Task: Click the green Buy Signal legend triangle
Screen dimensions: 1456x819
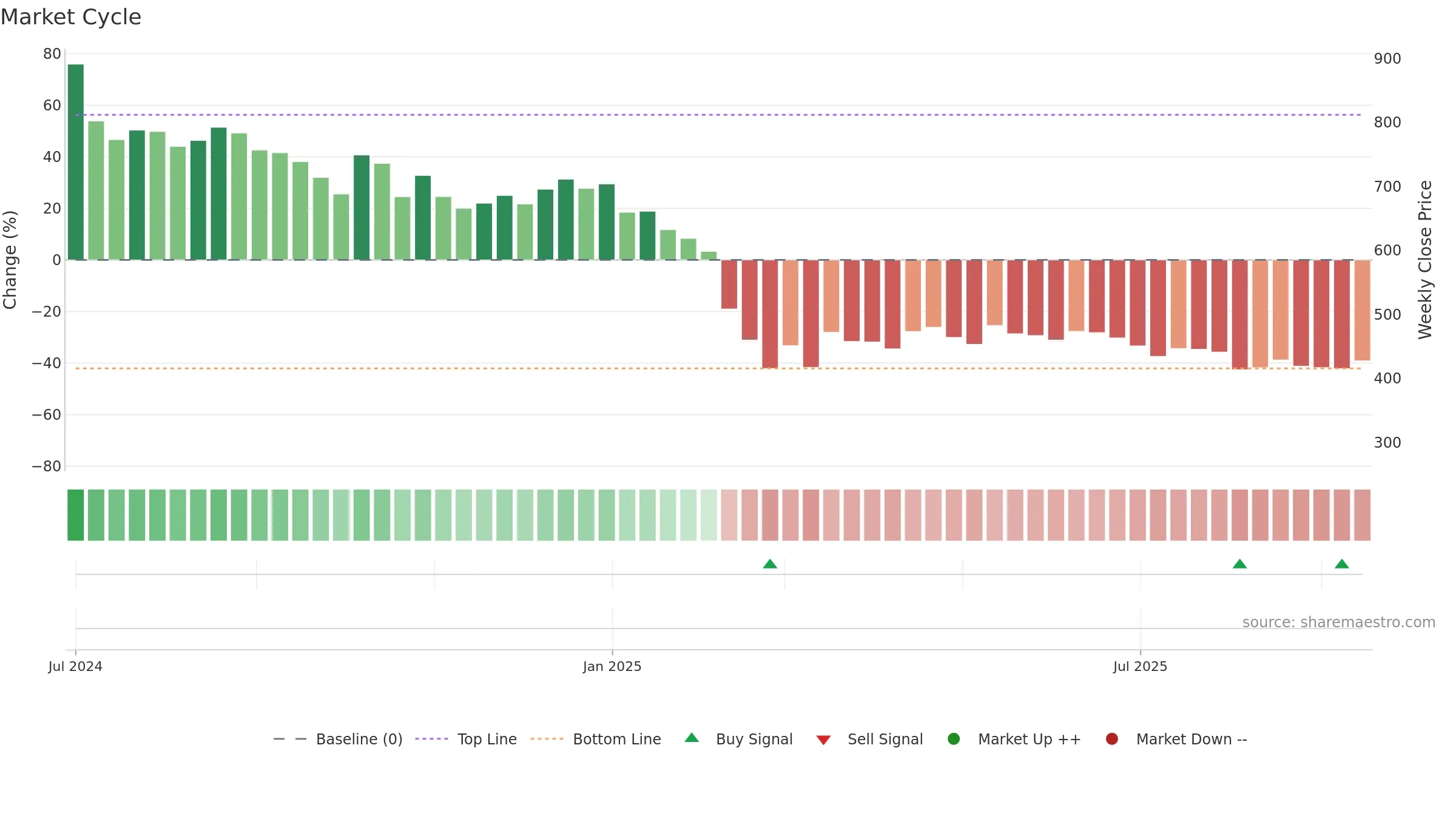Action: click(x=692, y=738)
